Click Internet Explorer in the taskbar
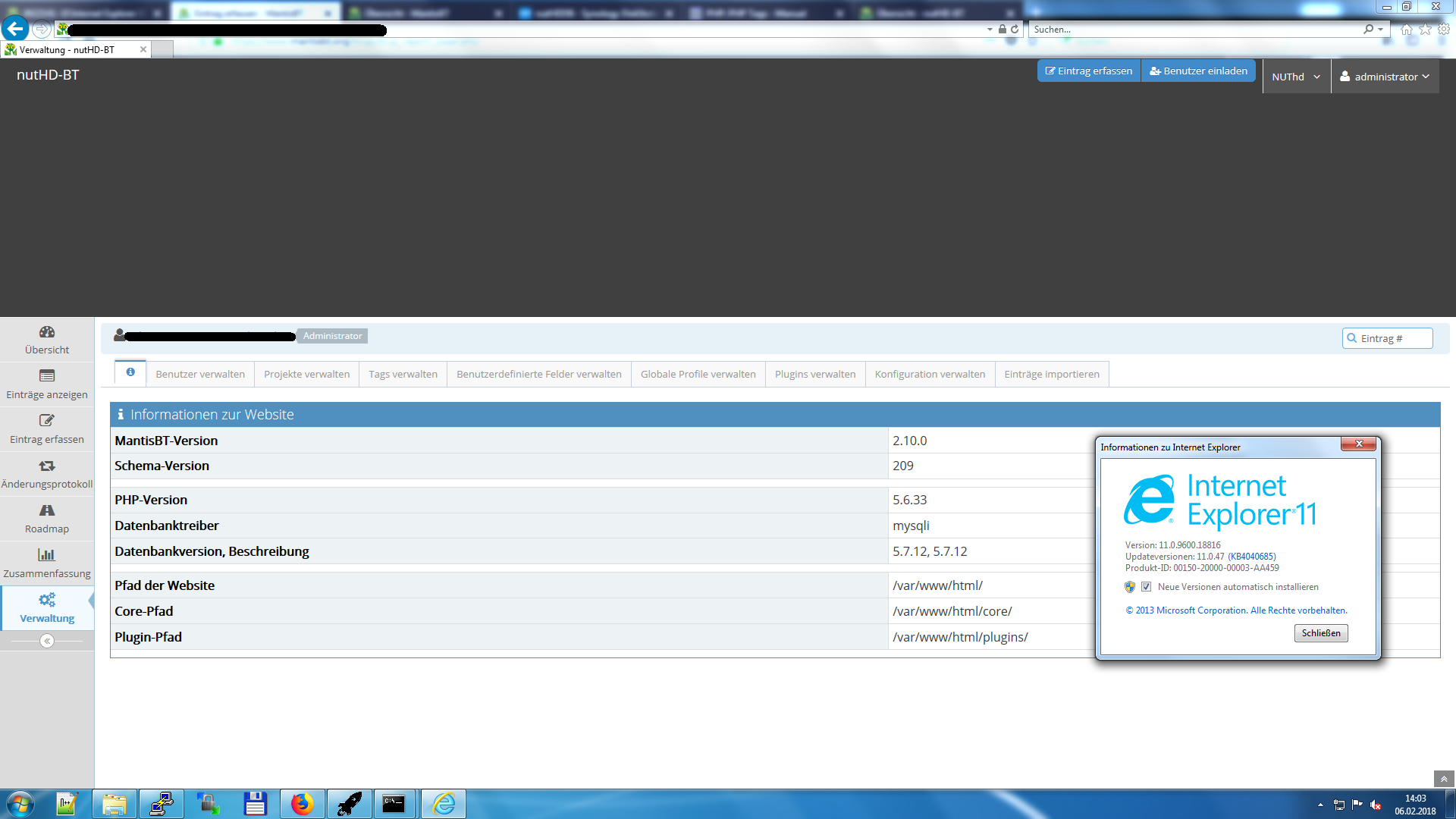Image resolution: width=1456 pixels, height=819 pixels. tap(444, 804)
